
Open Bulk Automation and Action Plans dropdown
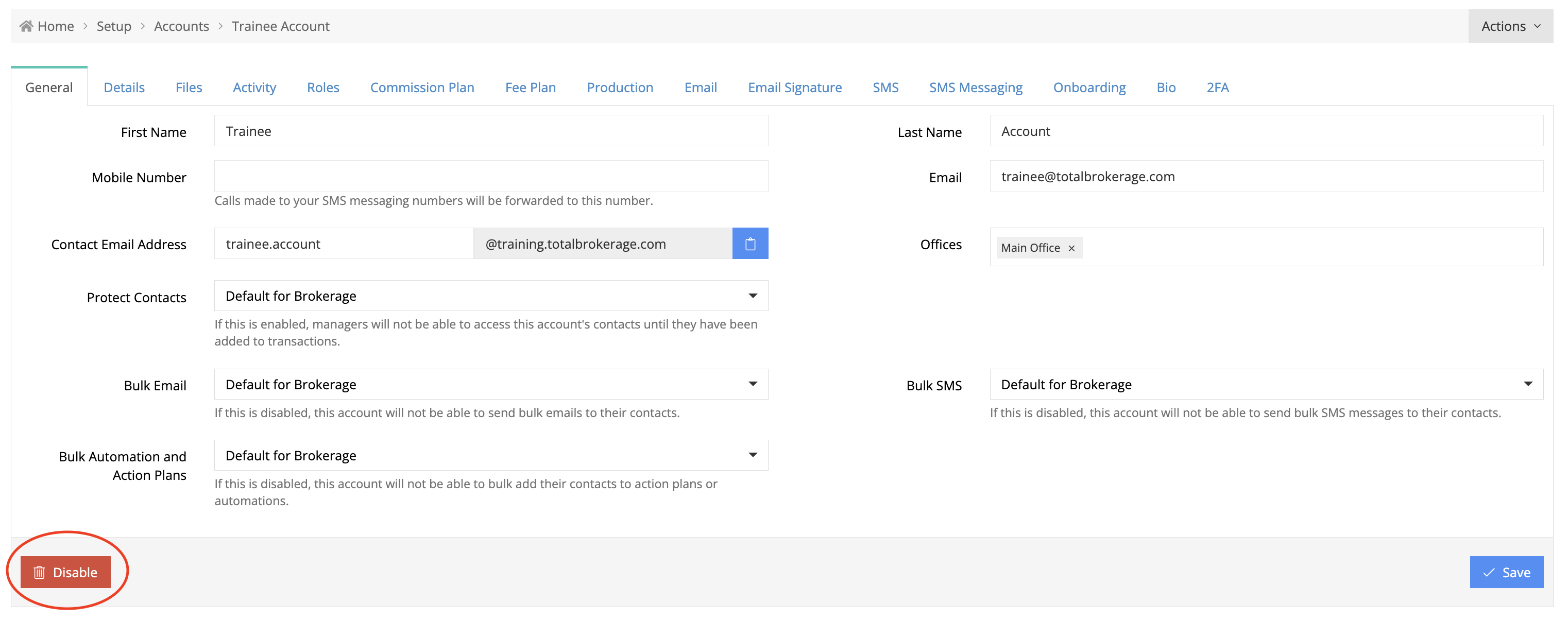point(490,455)
